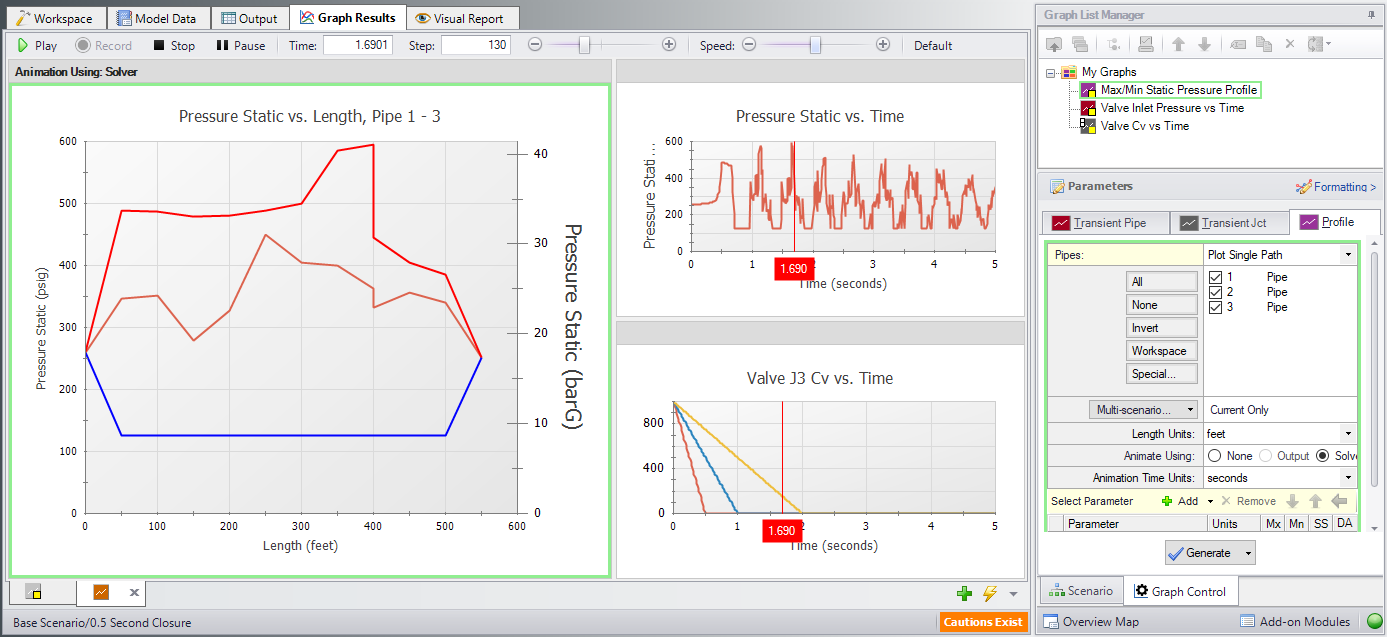Click the move-up arrow icon in Graph List Manager
This screenshot has width=1387, height=637.
pos(1179,43)
